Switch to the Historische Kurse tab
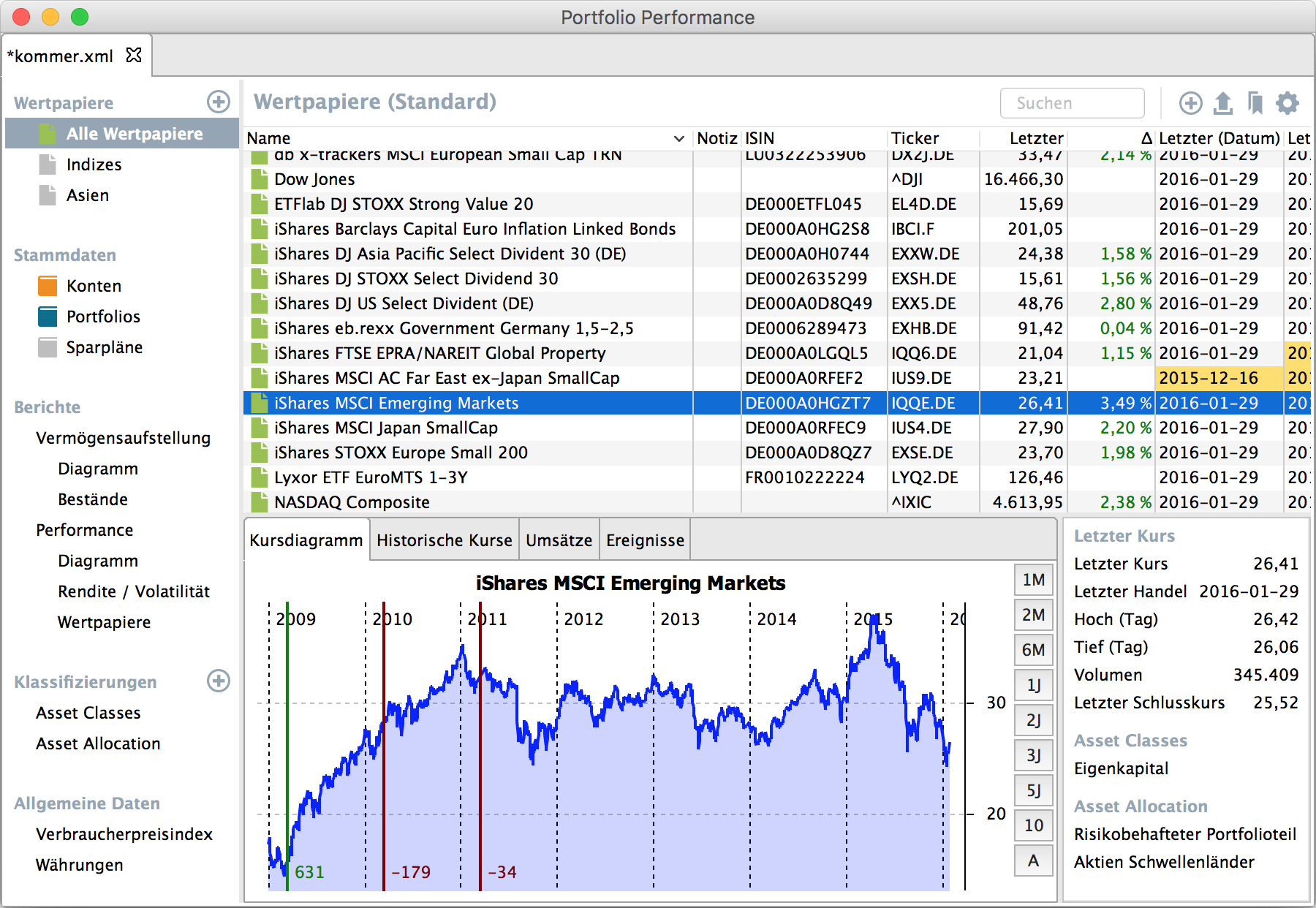The width and height of the screenshot is (1316, 908). tap(444, 540)
